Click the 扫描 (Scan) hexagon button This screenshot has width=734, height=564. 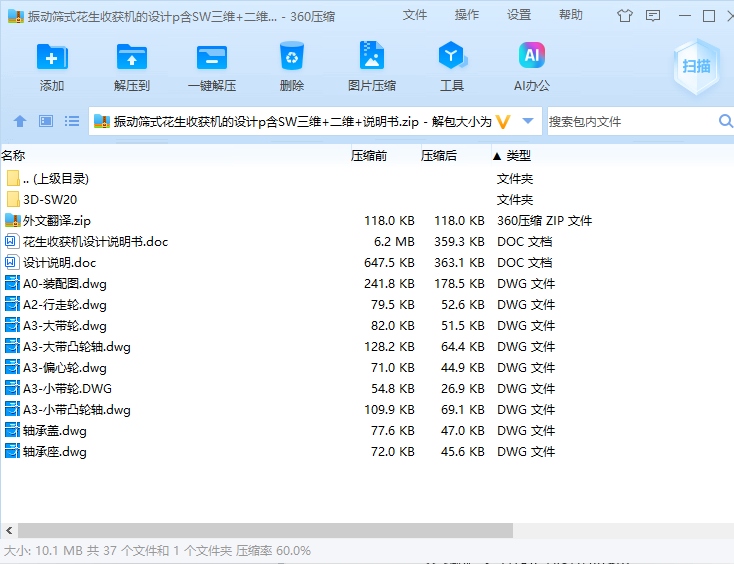[x=697, y=66]
